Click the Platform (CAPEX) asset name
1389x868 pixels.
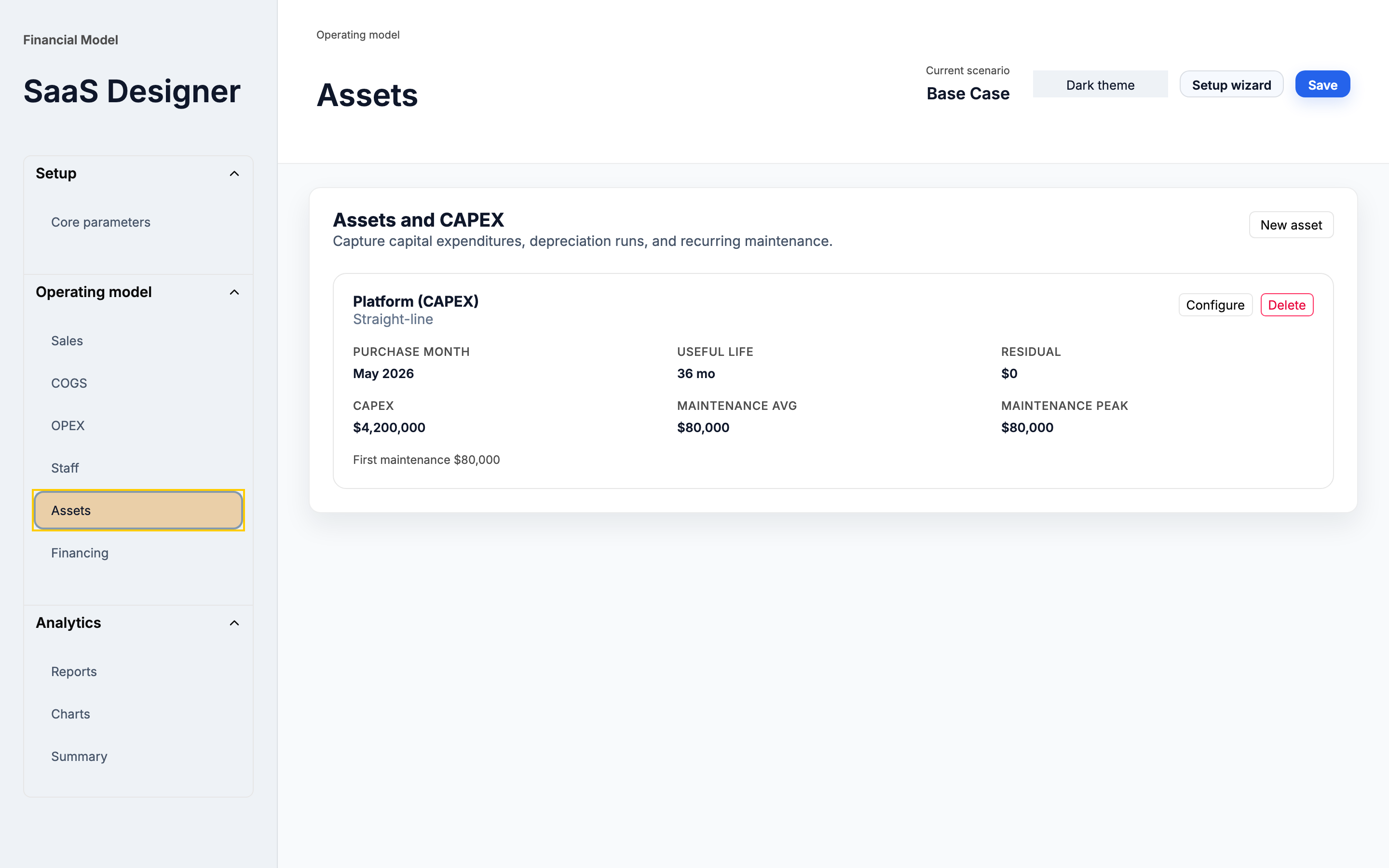416,301
